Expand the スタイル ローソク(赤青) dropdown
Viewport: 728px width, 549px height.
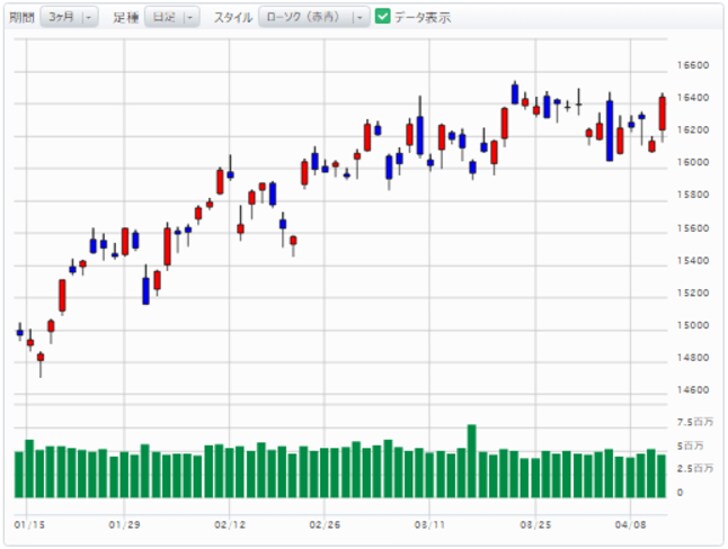313,17
